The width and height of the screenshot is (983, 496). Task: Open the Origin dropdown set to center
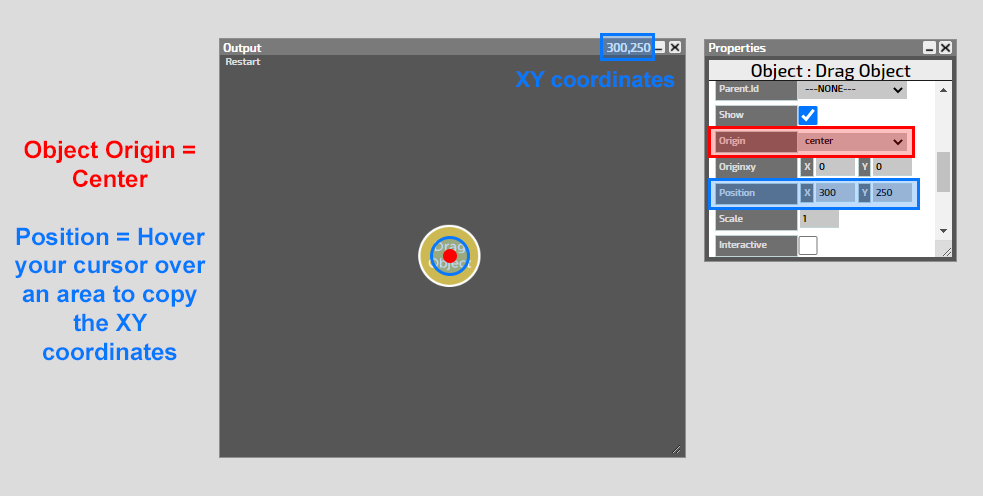pos(852,141)
